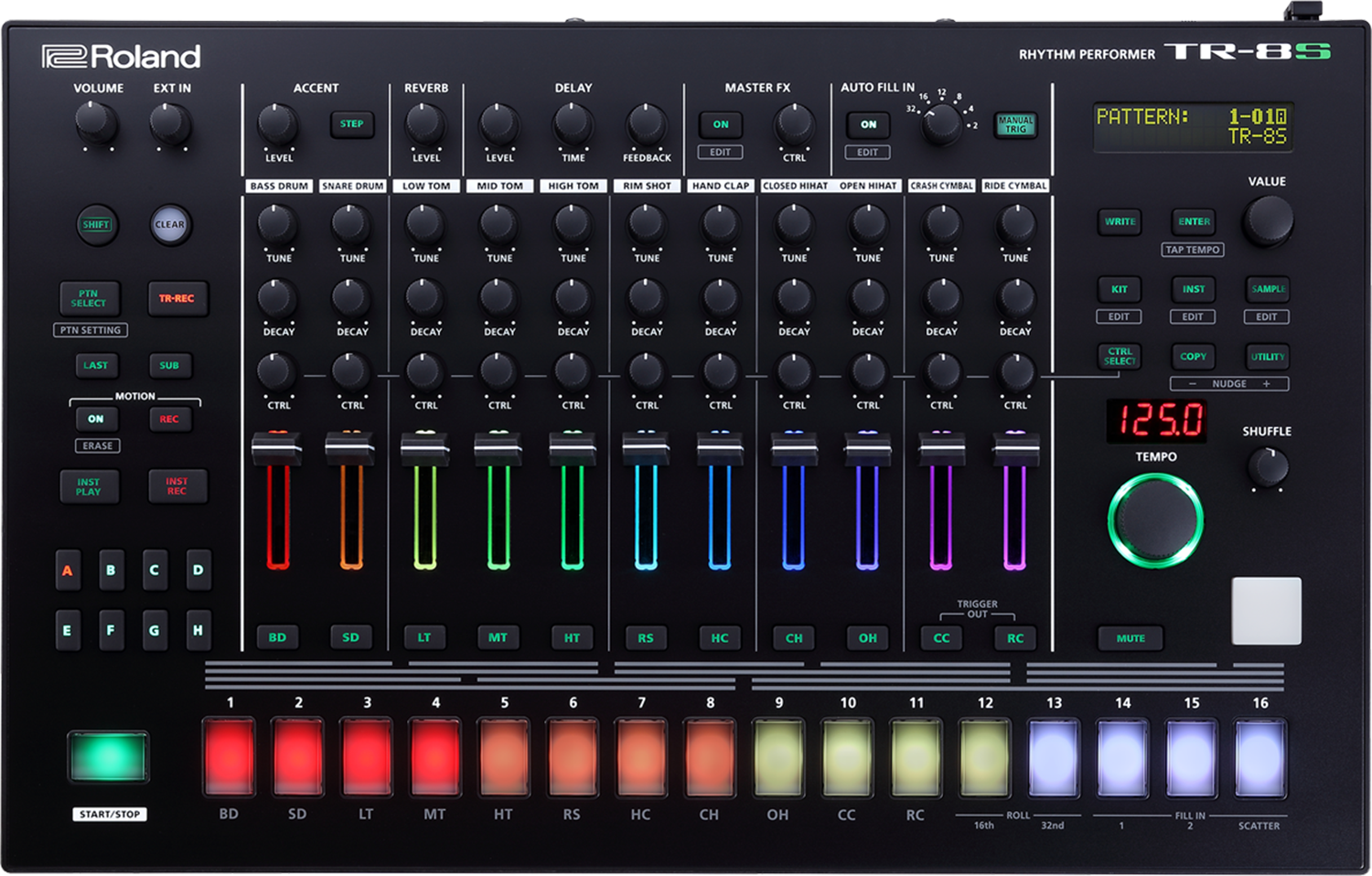Open CTRL SELECT options

[x=1120, y=355]
